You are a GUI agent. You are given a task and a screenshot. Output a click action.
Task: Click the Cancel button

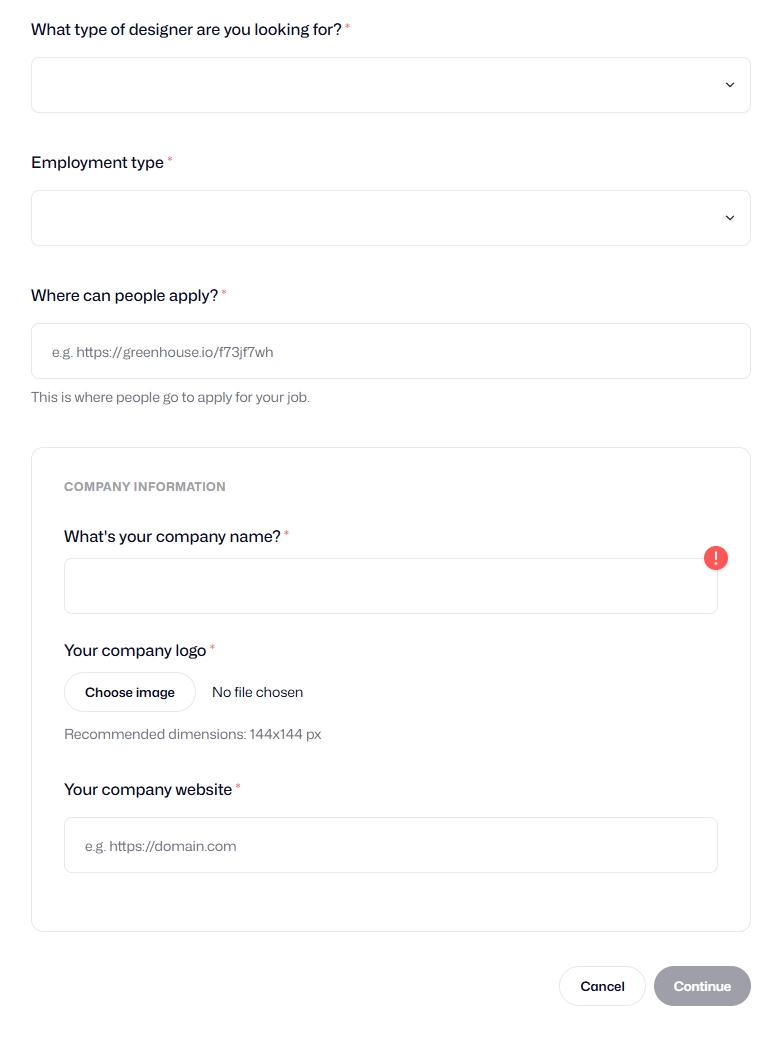click(602, 986)
